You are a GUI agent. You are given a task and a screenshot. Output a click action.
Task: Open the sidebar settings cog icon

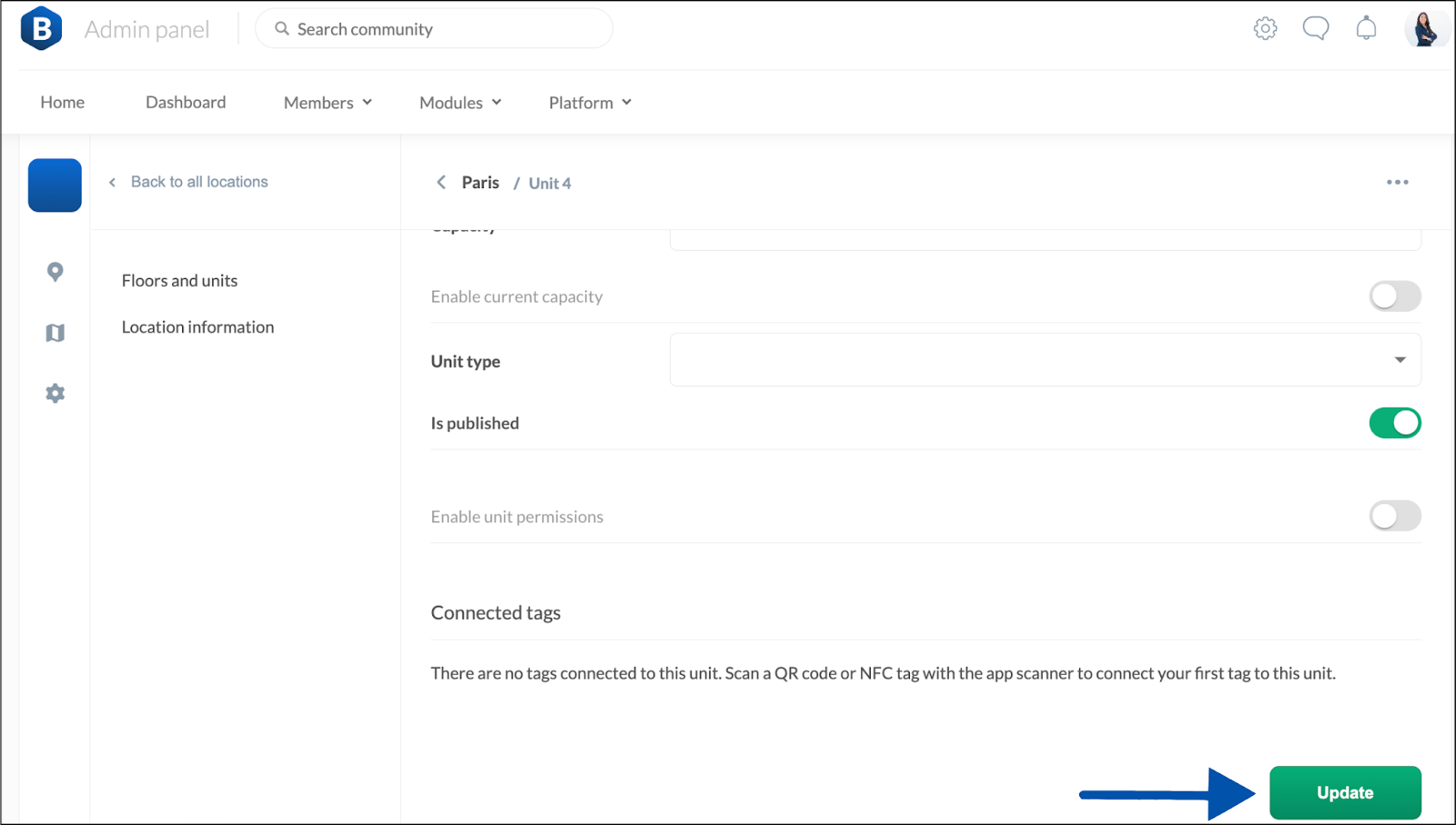click(56, 393)
